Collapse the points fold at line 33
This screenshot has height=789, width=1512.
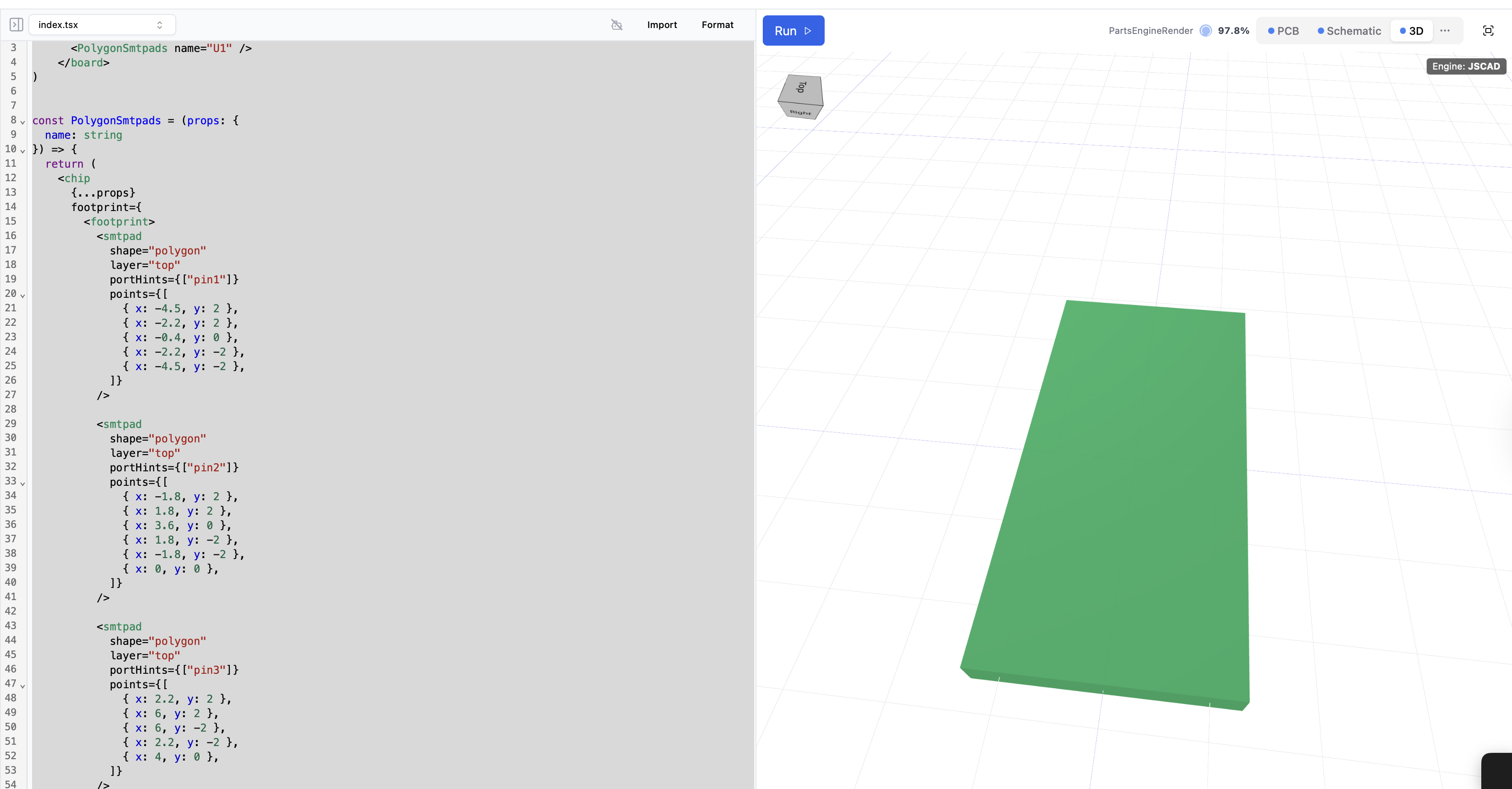(23, 484)
